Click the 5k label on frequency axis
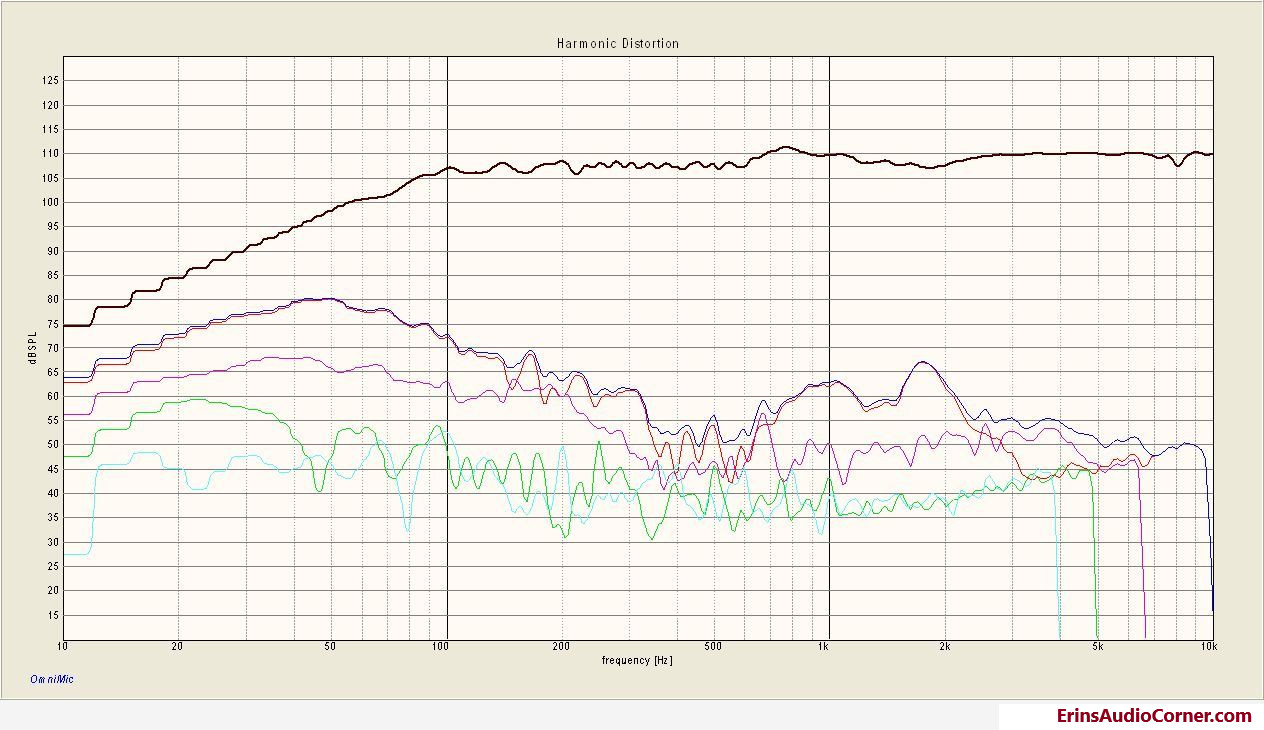This screenshot has width=1264, height=730. coord(1097,647)
